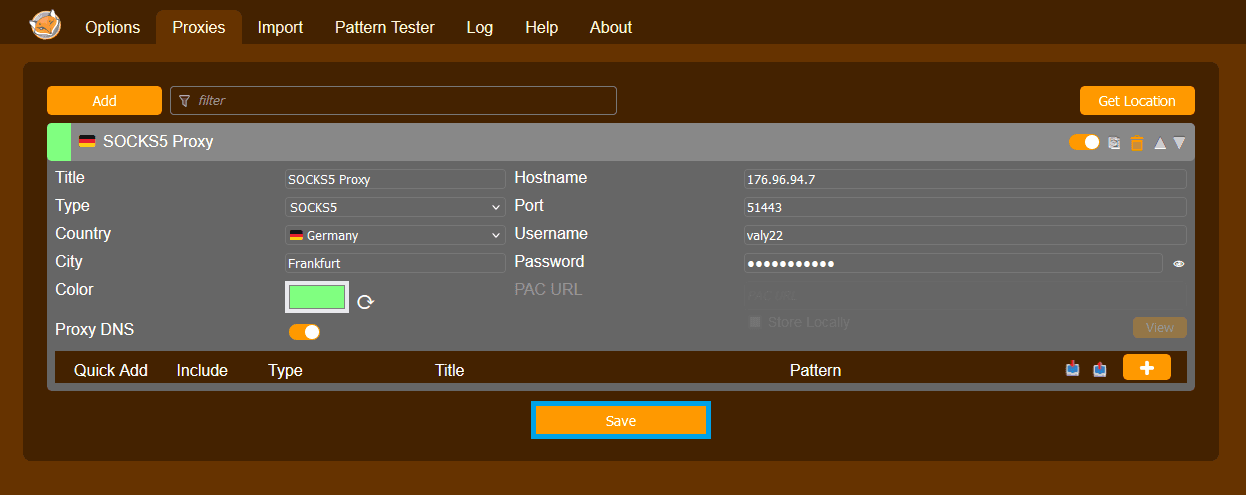Open the Help tab
The image size is (1246, 495).
(541, 27)
